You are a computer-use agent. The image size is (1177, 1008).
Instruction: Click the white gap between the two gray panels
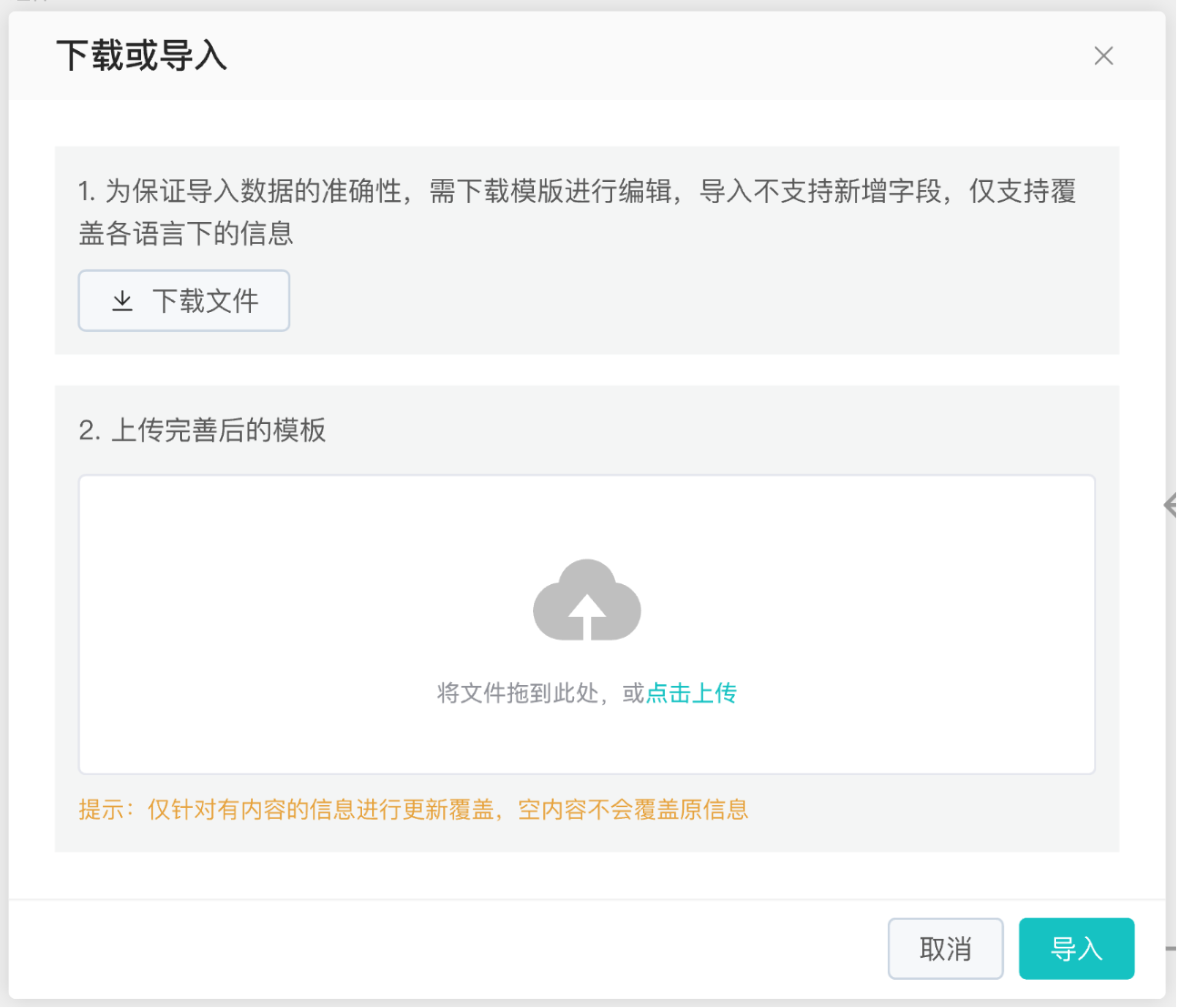pyautogui.click(x=587, y=370)
